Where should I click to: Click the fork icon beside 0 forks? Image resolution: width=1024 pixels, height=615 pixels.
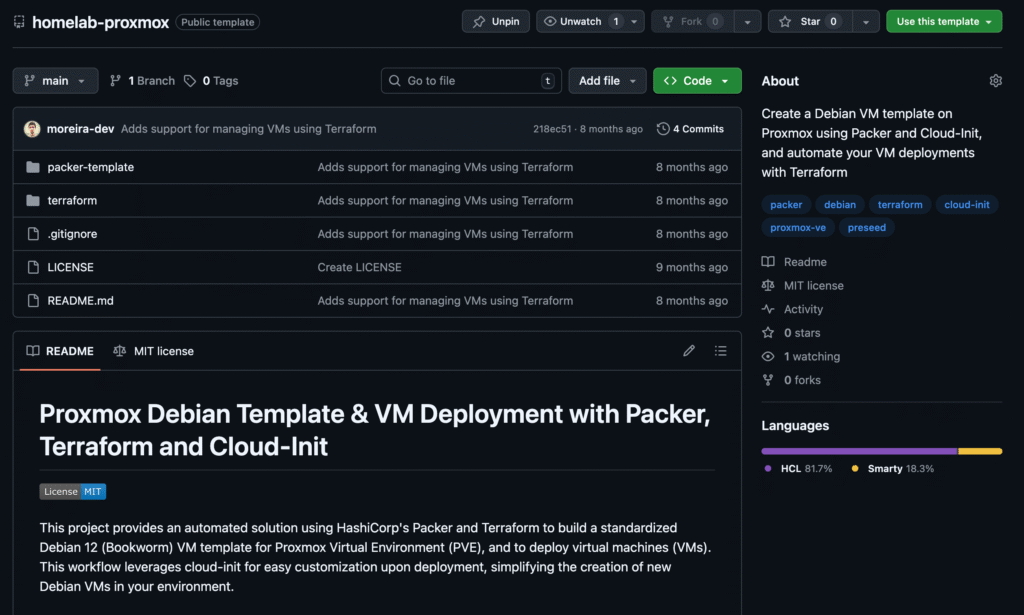768,380
